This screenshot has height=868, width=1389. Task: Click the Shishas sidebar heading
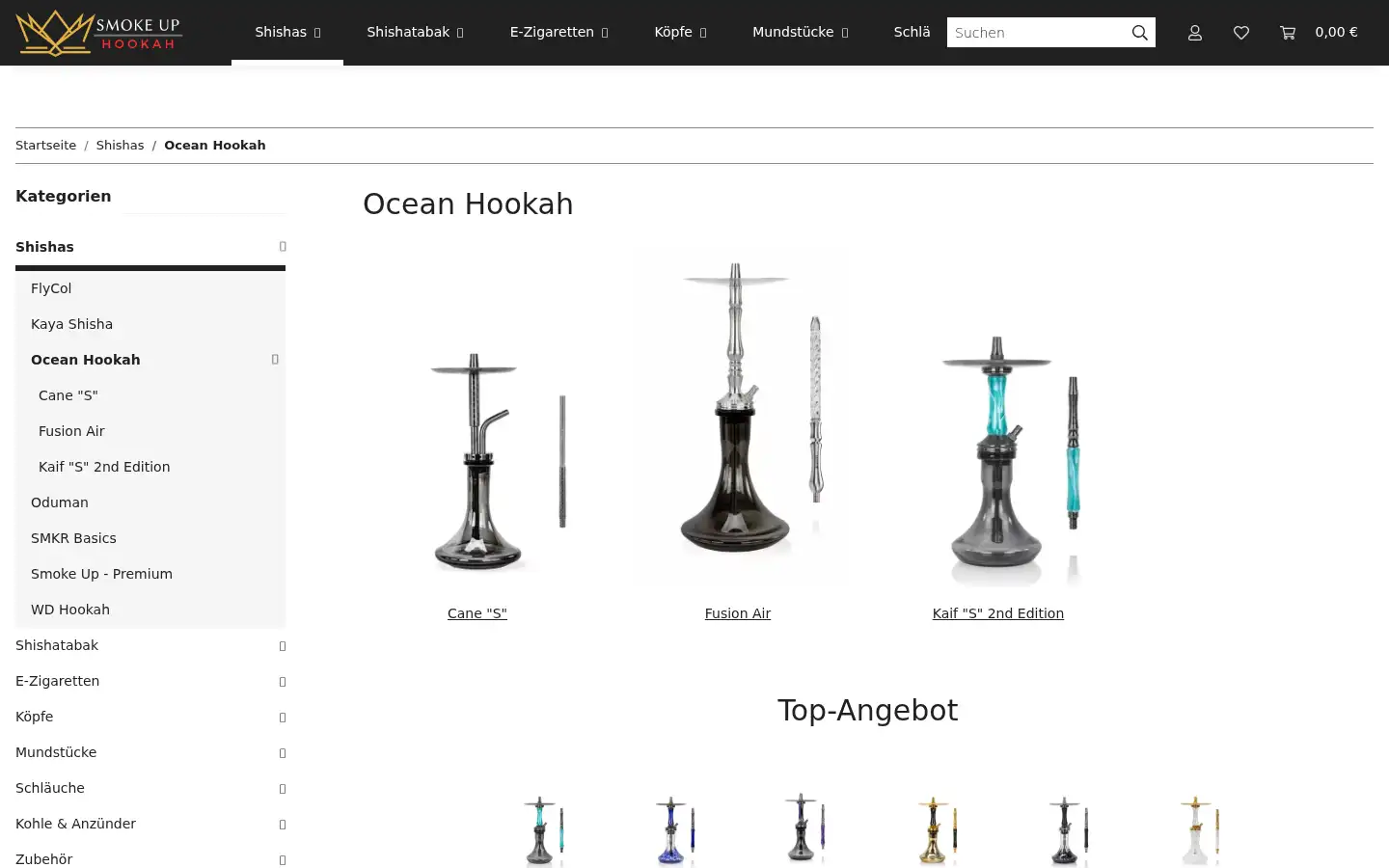tap(44, 247)
